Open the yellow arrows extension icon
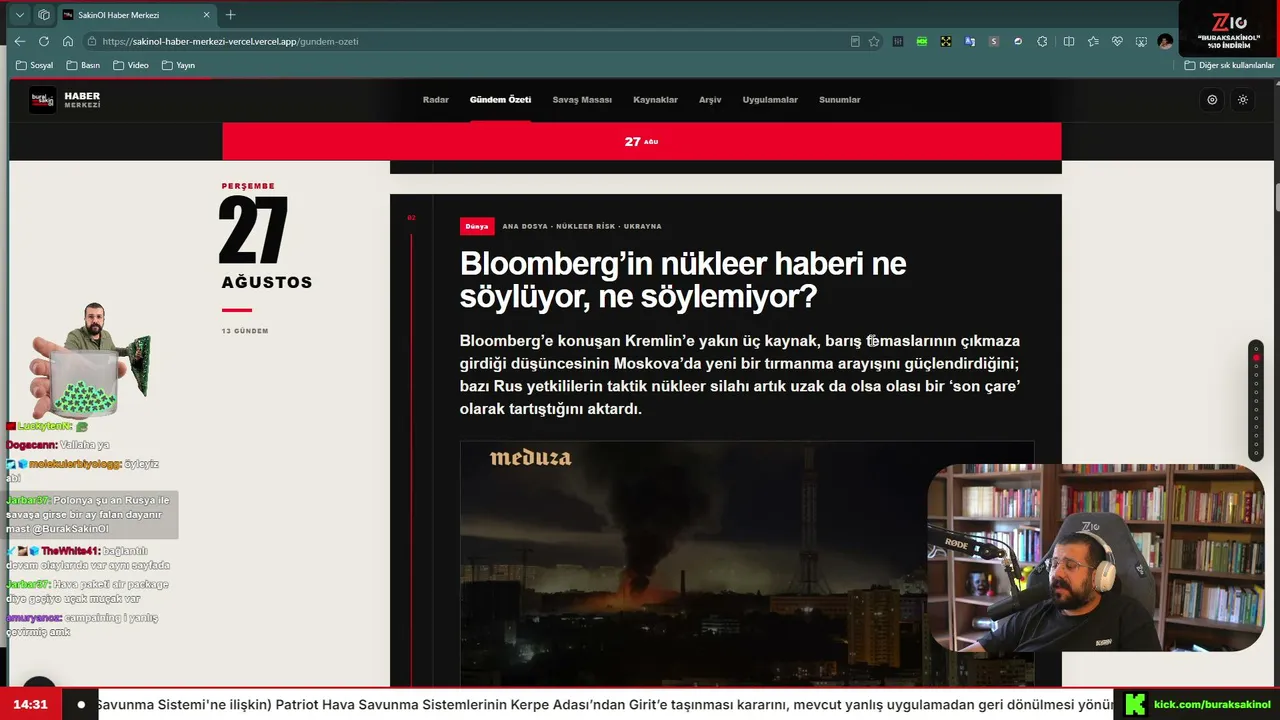1280x720 pixels. coord(946,41)
